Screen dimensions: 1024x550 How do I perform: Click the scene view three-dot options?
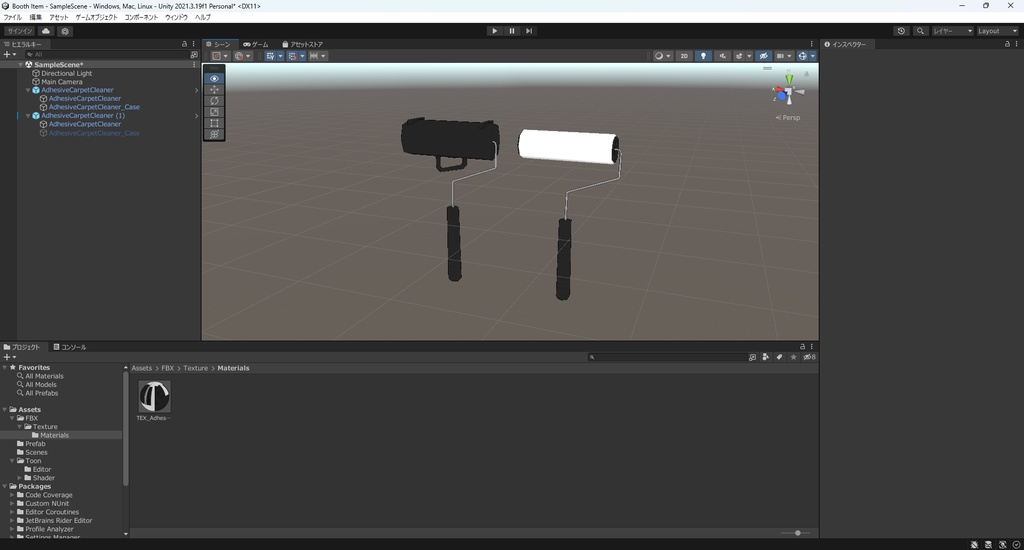812,44
